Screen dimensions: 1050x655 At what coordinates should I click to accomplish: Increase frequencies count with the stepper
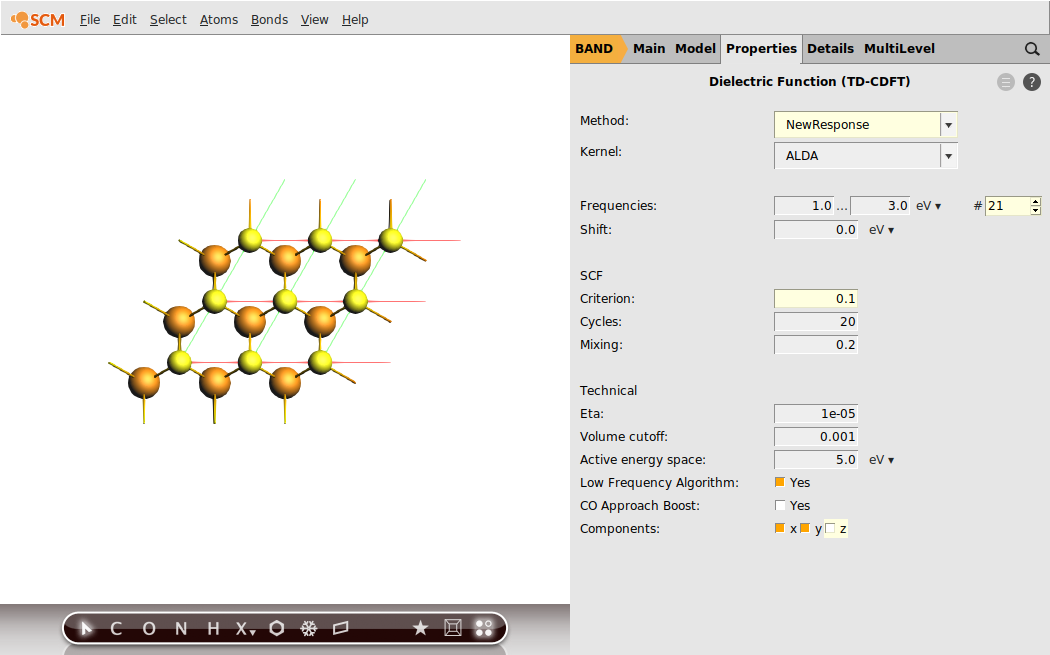(x=1034, y=201)
